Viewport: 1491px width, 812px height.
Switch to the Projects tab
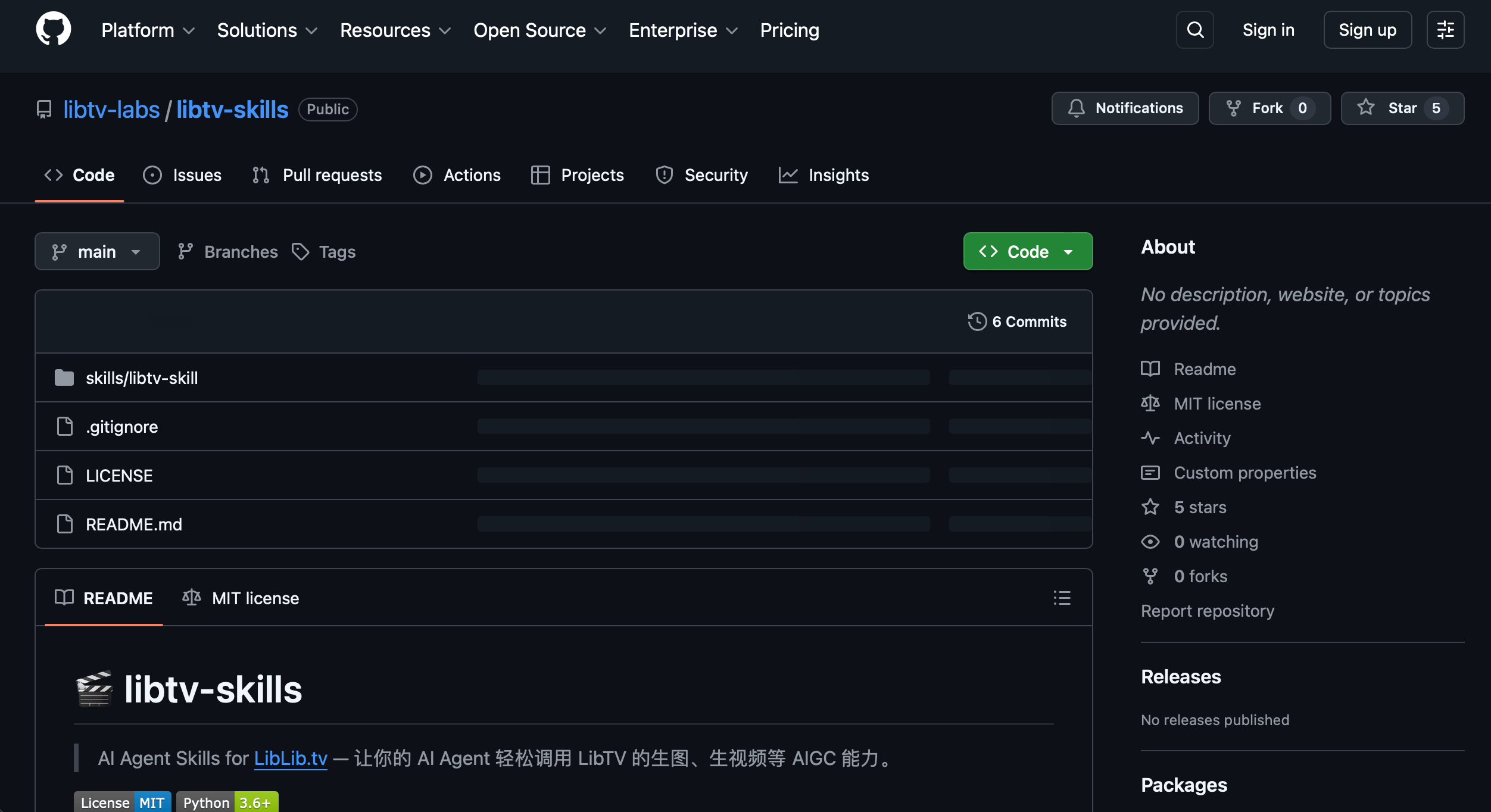pos(577,175)
